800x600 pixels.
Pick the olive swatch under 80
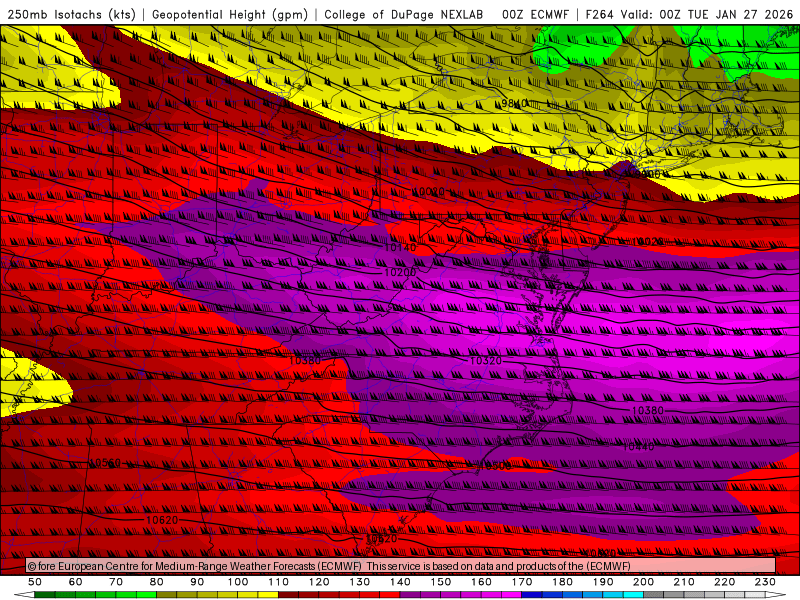(166, 594)
